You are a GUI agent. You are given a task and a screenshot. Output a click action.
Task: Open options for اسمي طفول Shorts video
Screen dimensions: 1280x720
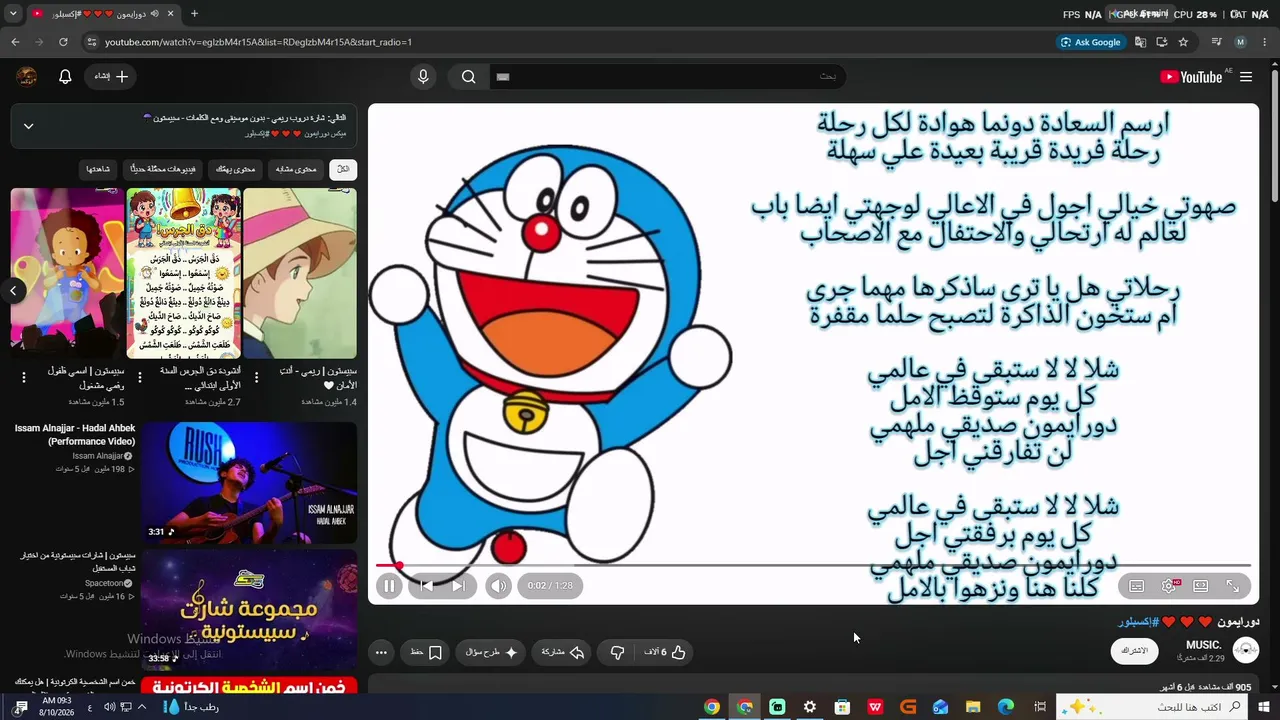24,377
